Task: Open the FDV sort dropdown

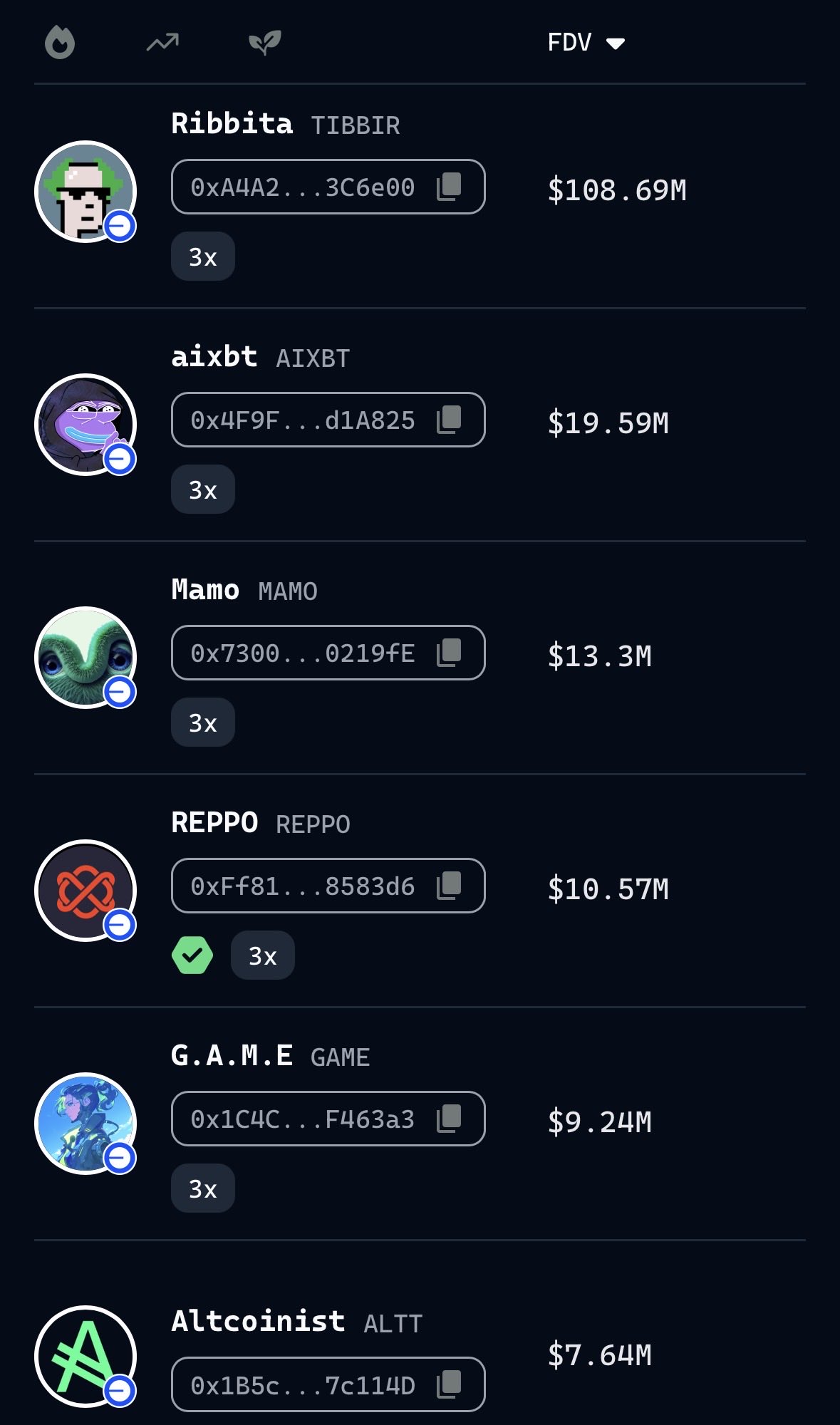Action: click(586, 43)
